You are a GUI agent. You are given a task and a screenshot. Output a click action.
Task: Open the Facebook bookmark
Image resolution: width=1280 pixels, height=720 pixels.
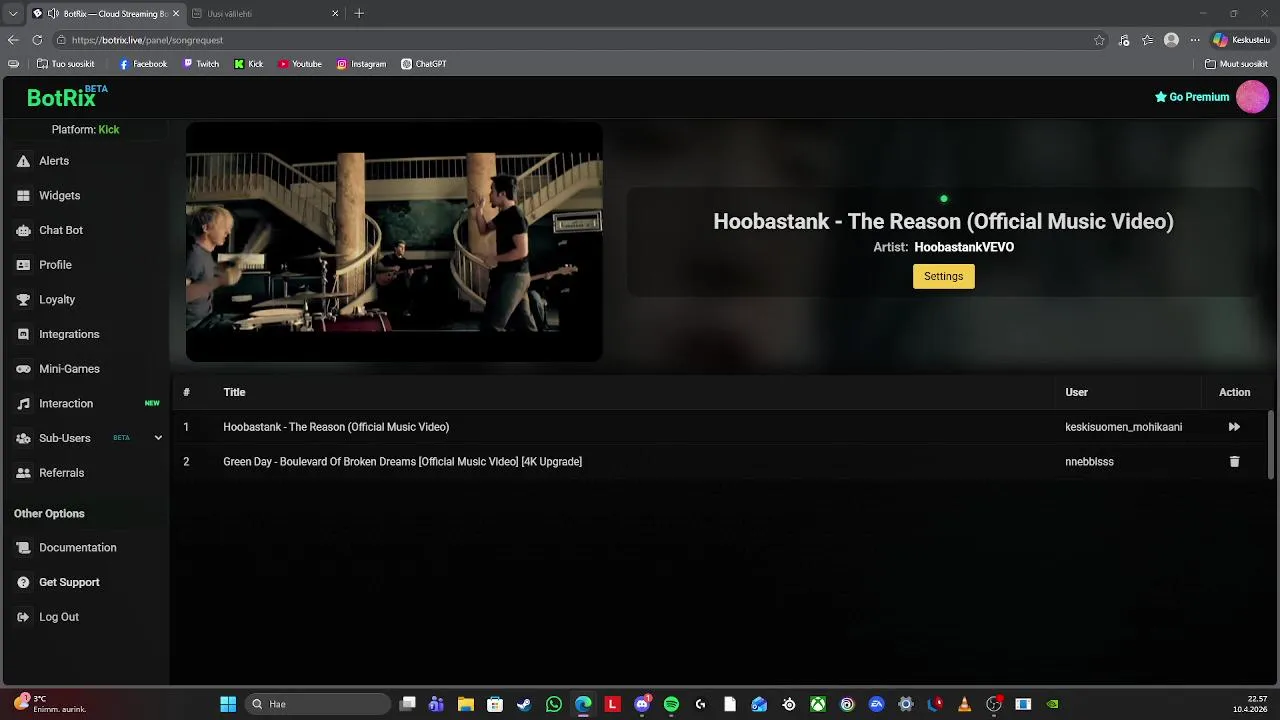tap(143, 64)
